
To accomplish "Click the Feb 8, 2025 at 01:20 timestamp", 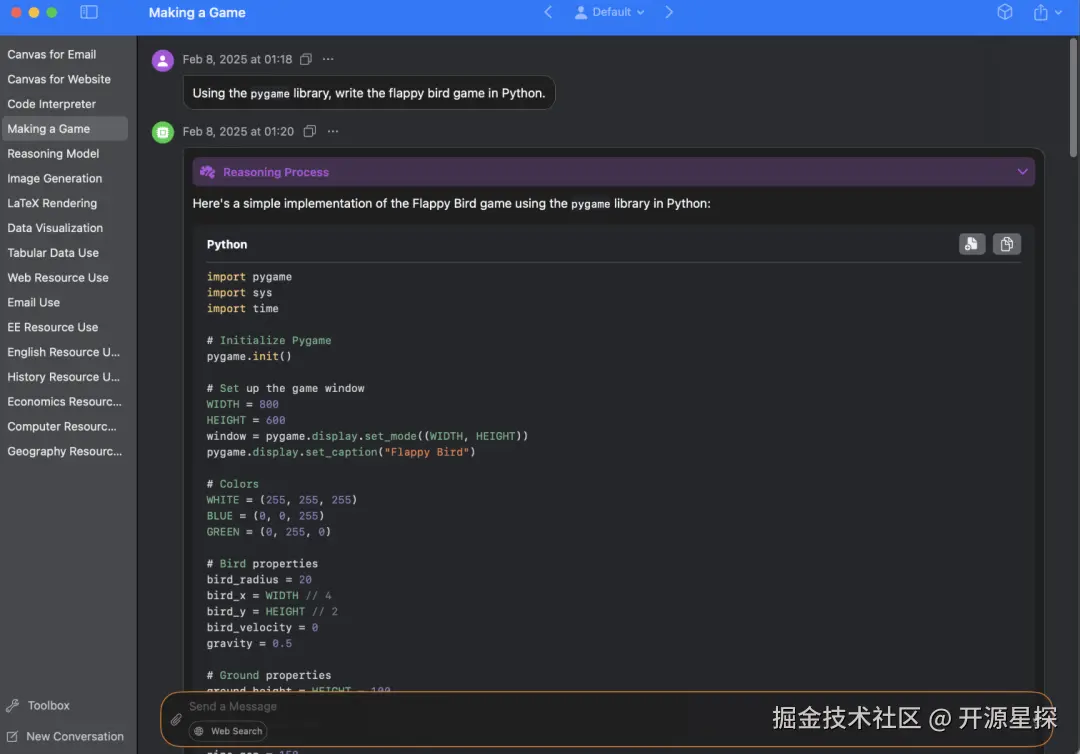I will pyautogui.click(x=238, y=131).
